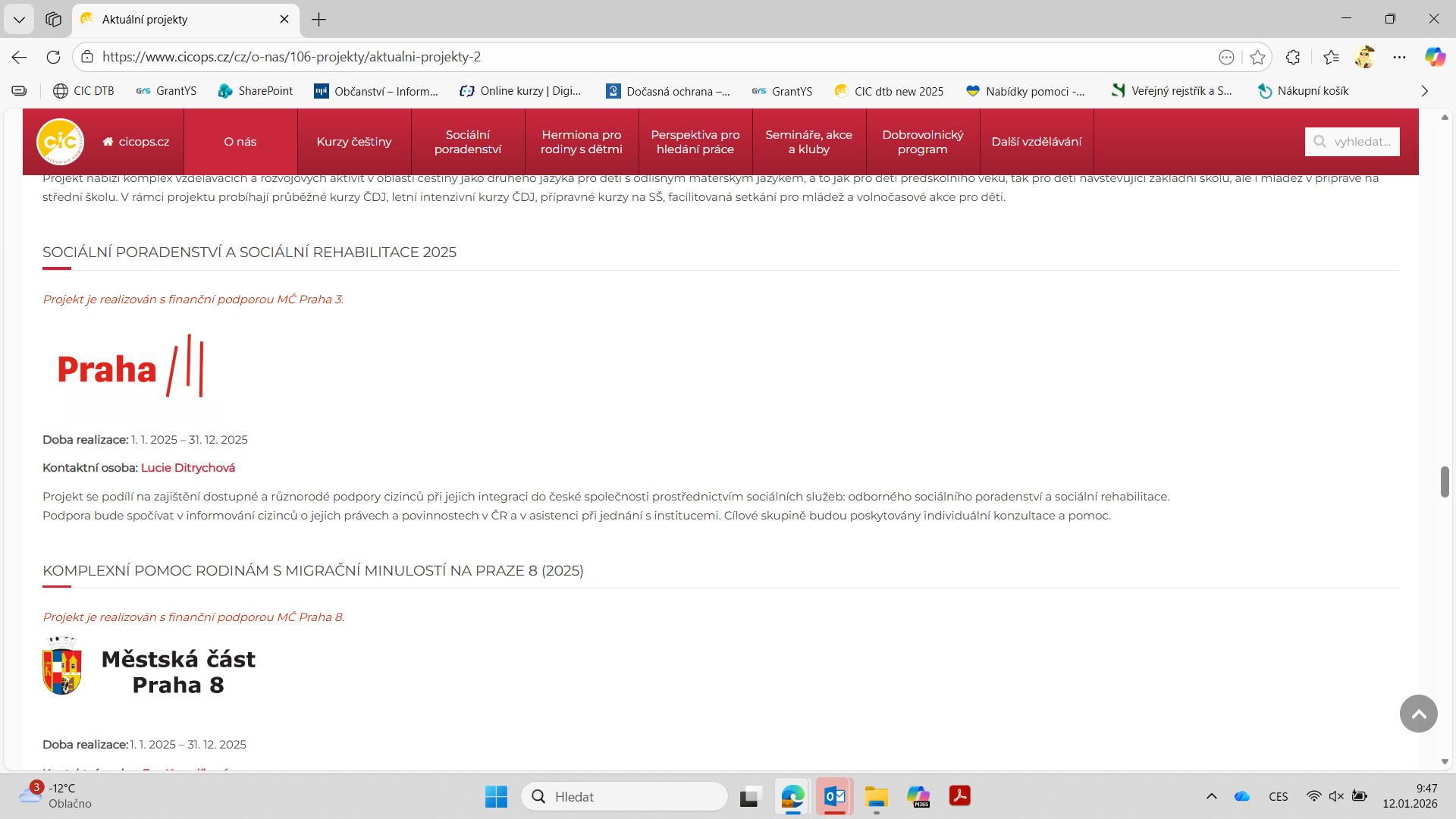1456x819 pixels.
Task: Click the page vertical scrollbar thumb
Action: click(x=1445, y=482)
